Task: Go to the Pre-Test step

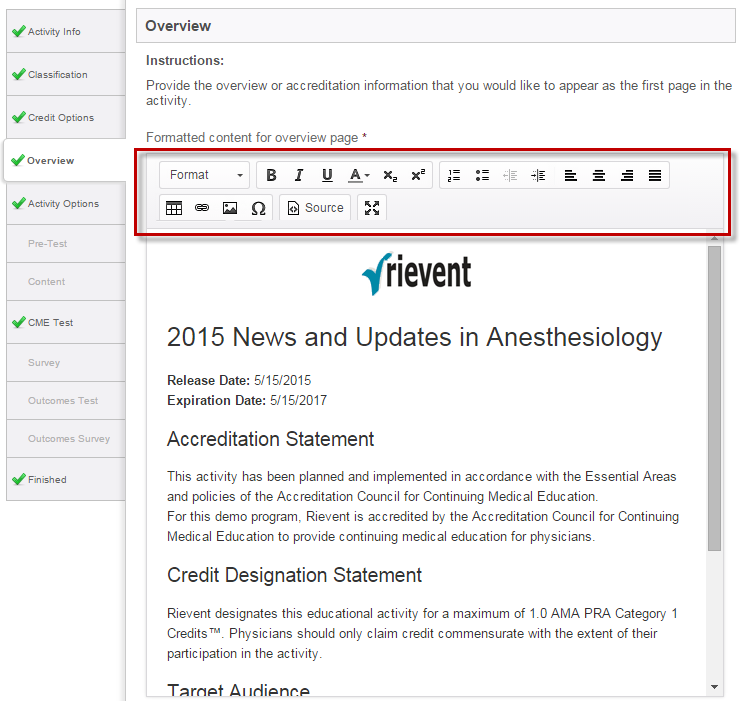Action: [66, 244]
